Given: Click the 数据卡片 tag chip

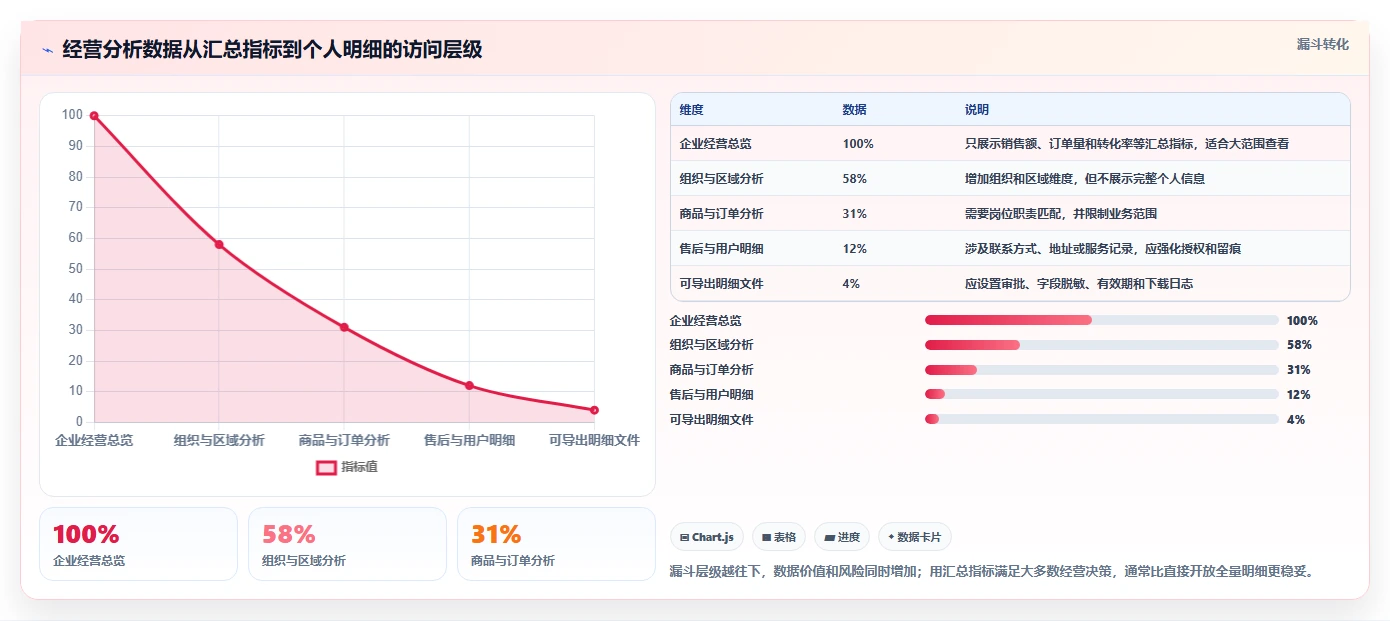Looking at the screenshot, I should 915,537.
